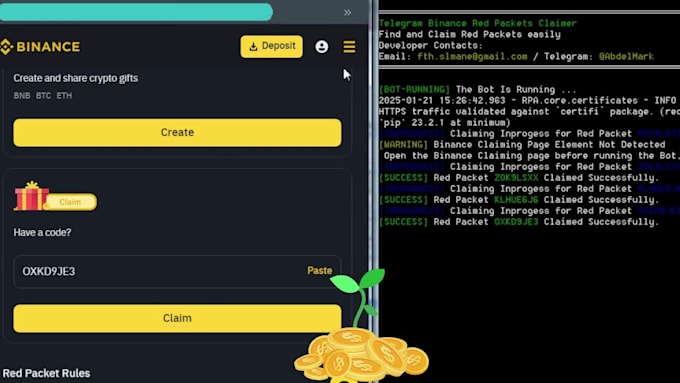Click 'Find and Claim Red Packets easily' line

click(x=470, y=34)
